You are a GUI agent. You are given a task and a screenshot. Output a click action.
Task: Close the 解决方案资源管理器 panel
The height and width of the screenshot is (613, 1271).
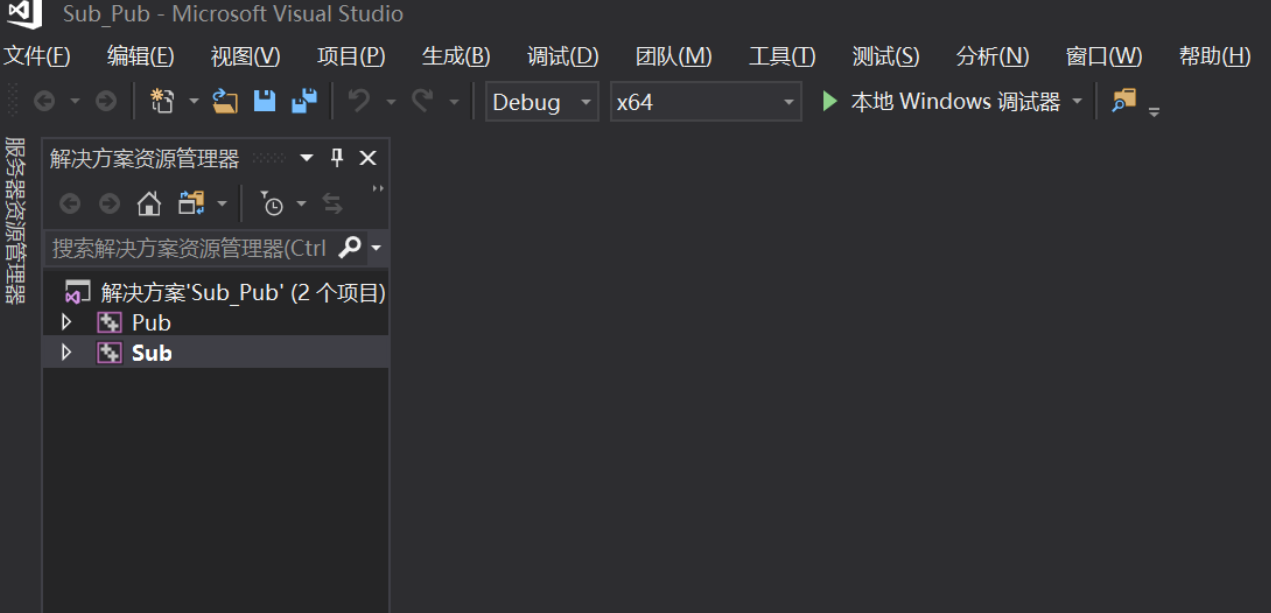tap(368, 158)
